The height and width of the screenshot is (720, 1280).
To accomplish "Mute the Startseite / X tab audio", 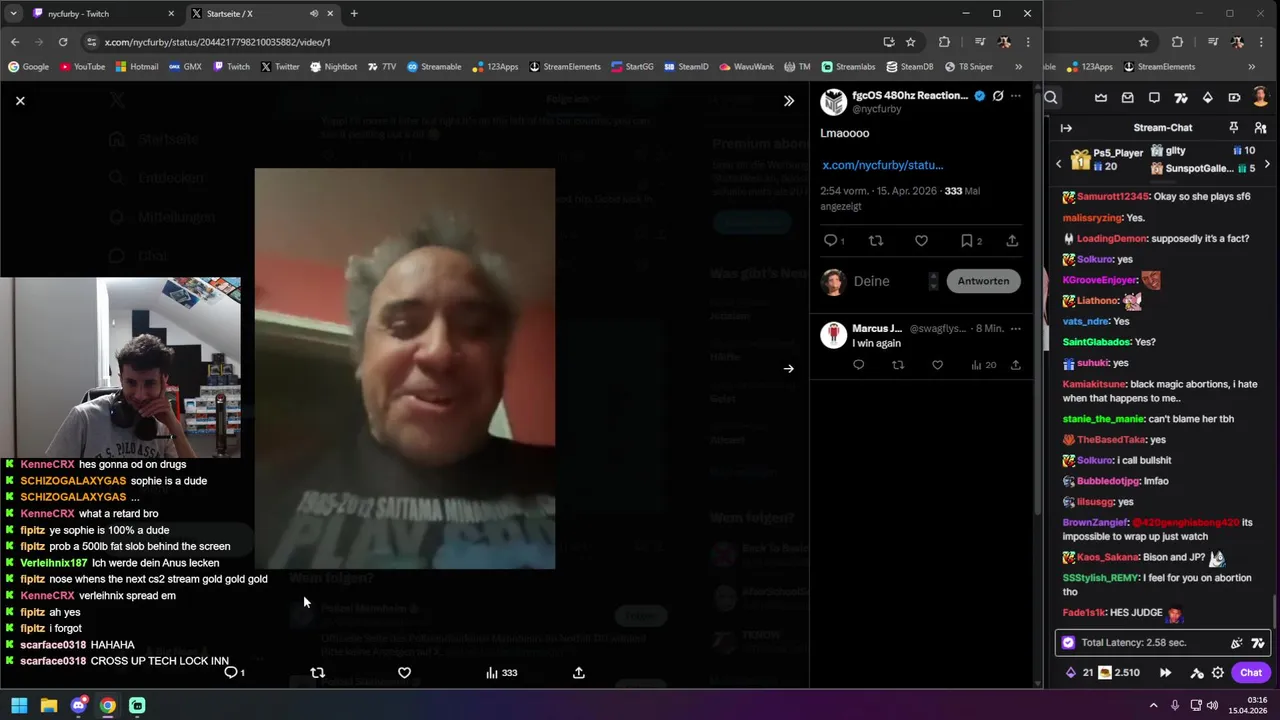I will (314, 14).
